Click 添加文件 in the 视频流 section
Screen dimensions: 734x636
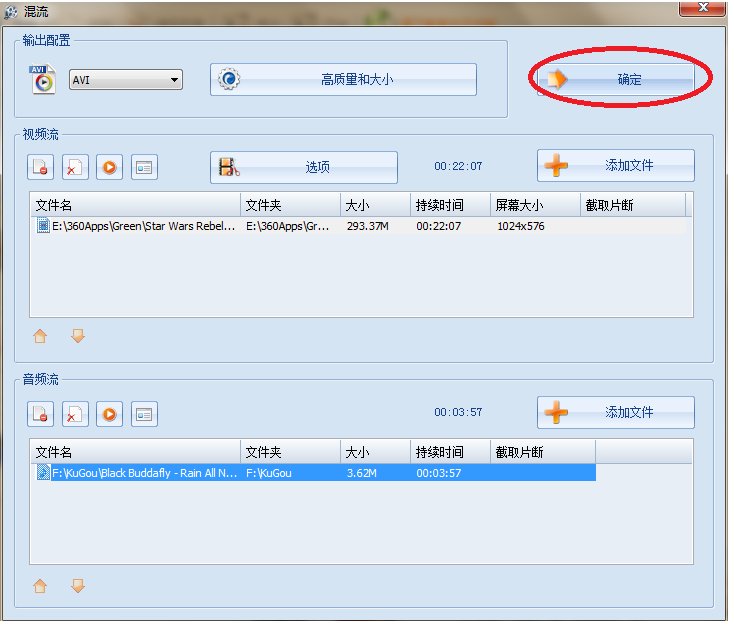click(616, 165)
